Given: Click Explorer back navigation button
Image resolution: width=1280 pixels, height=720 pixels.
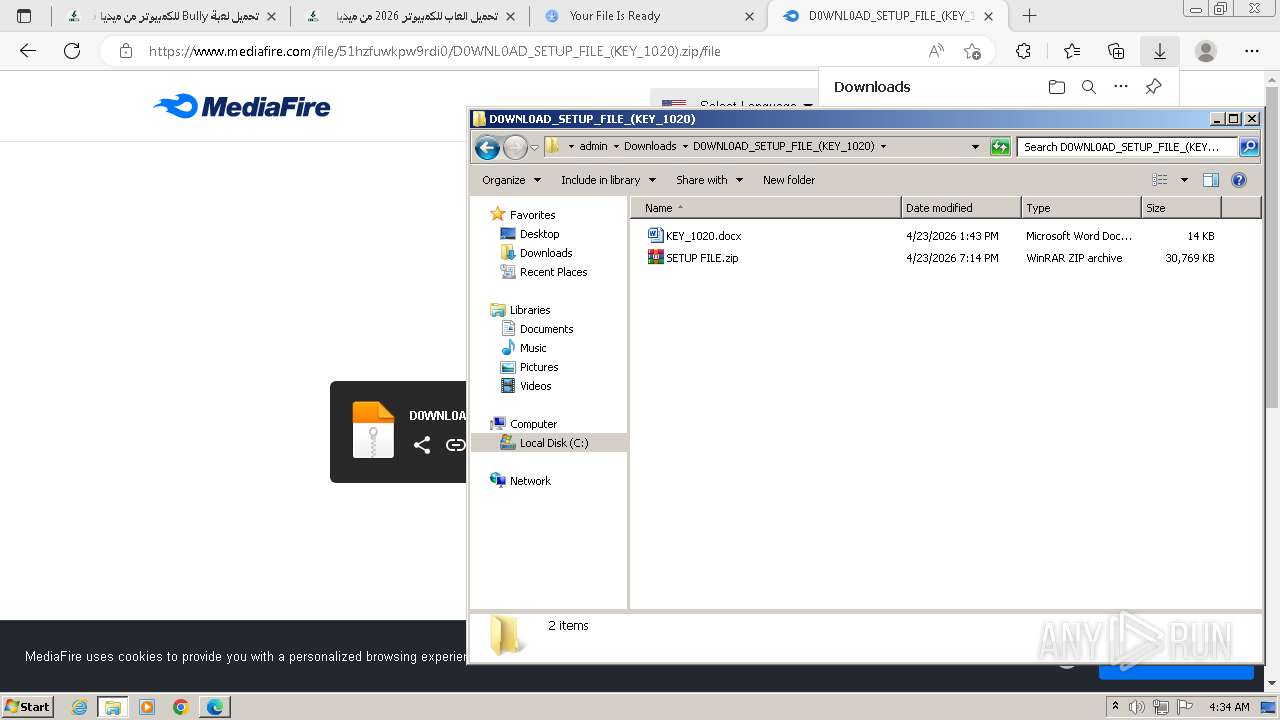Looking at the screenshot, I should 487,148.
